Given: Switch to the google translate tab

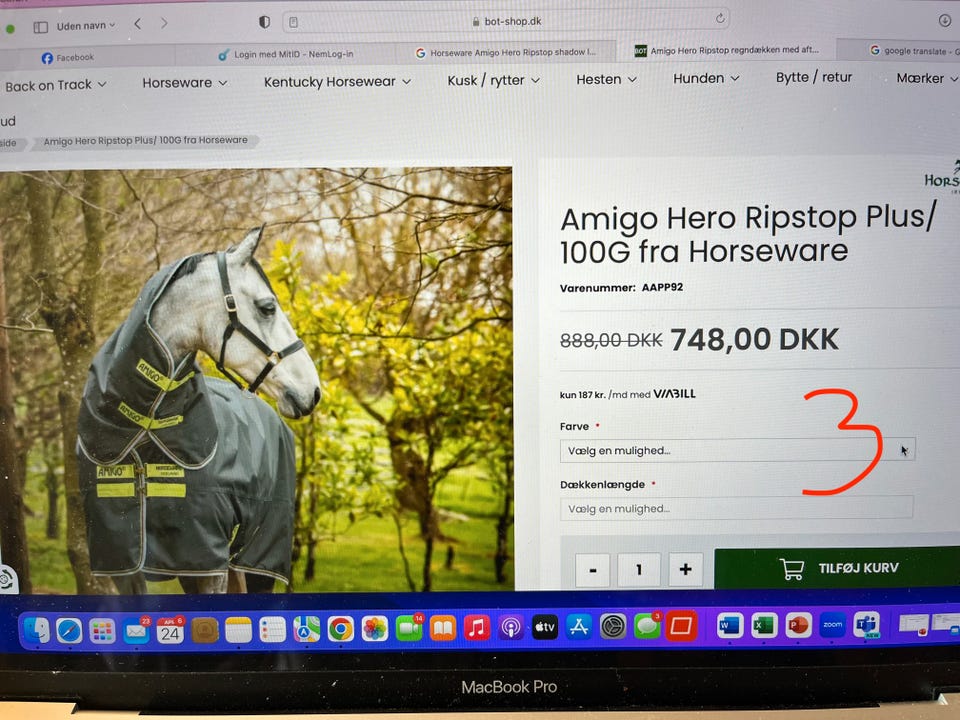Looking at the screenshot, I should pyautogui.click(x=913, y=50).
